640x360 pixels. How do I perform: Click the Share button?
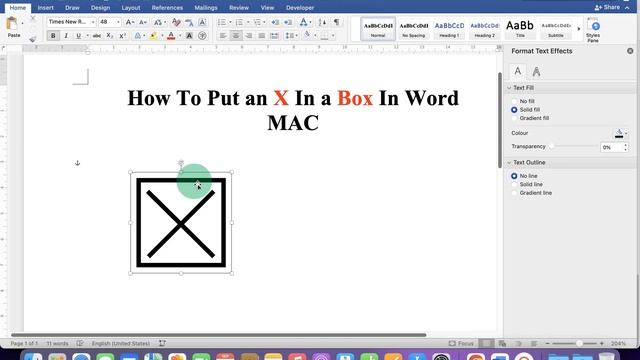(x=607, y=7)
